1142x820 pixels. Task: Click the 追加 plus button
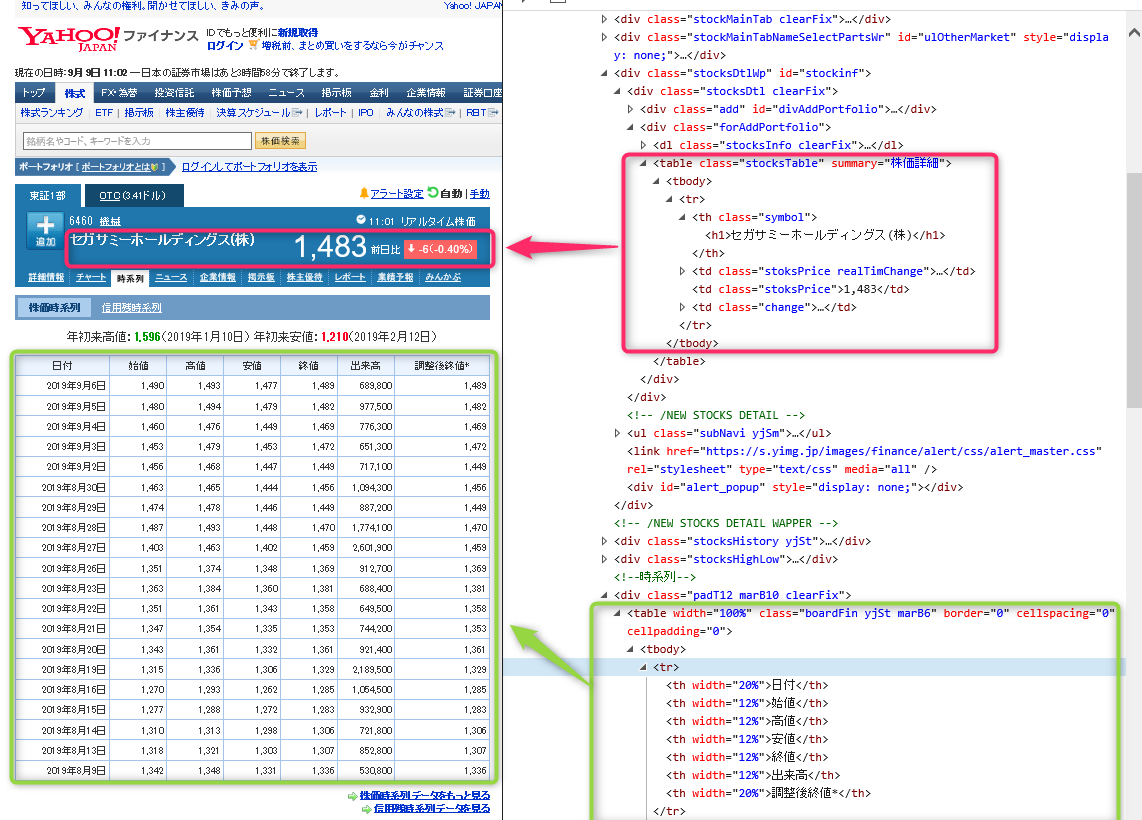point(45,230)
